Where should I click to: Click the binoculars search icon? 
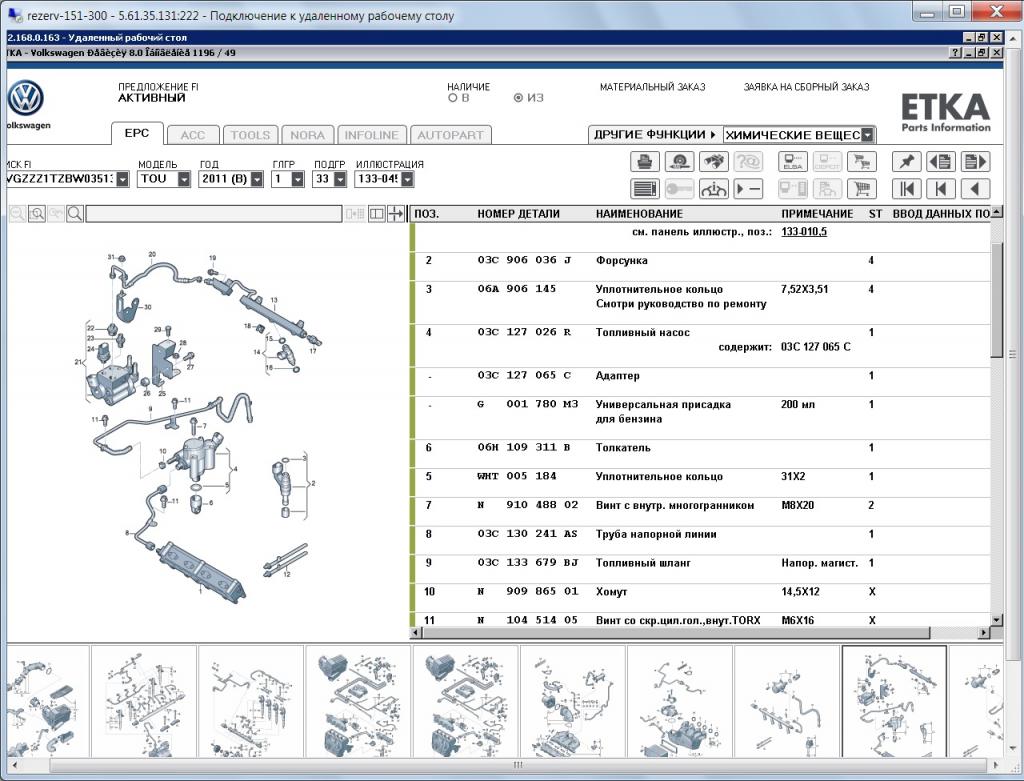click(x=714, y=161)
